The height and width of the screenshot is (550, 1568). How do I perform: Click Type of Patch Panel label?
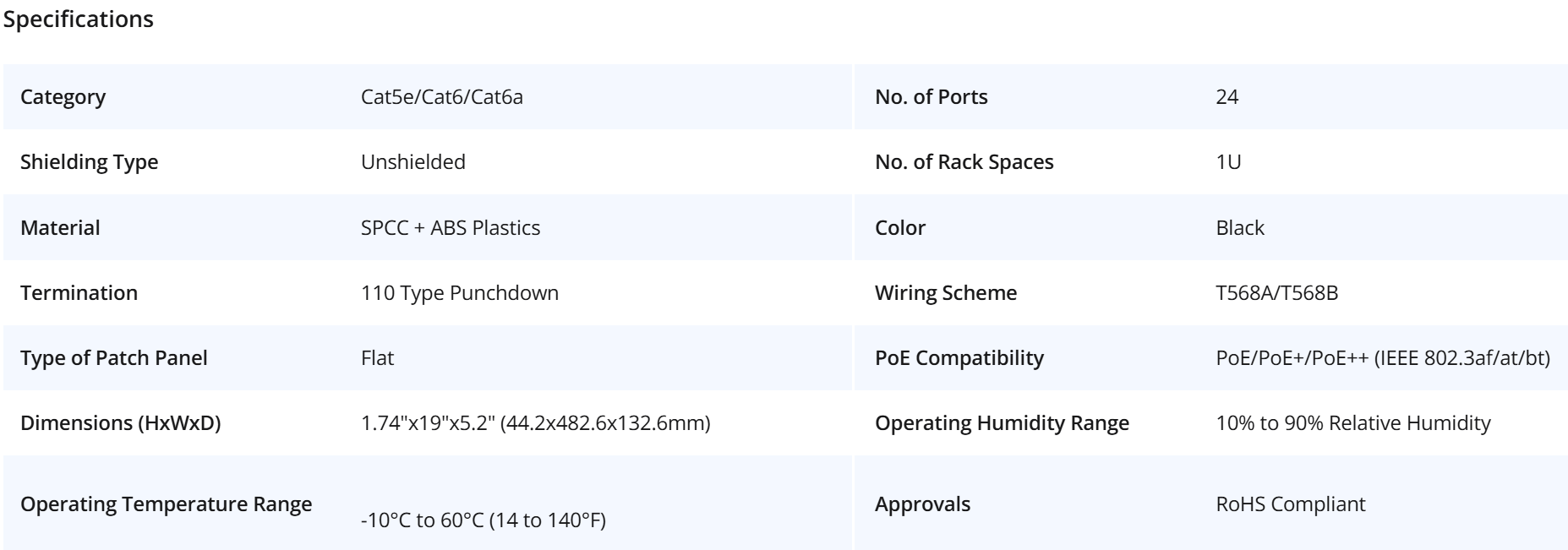pyautogui.click(x=113, y=358)
